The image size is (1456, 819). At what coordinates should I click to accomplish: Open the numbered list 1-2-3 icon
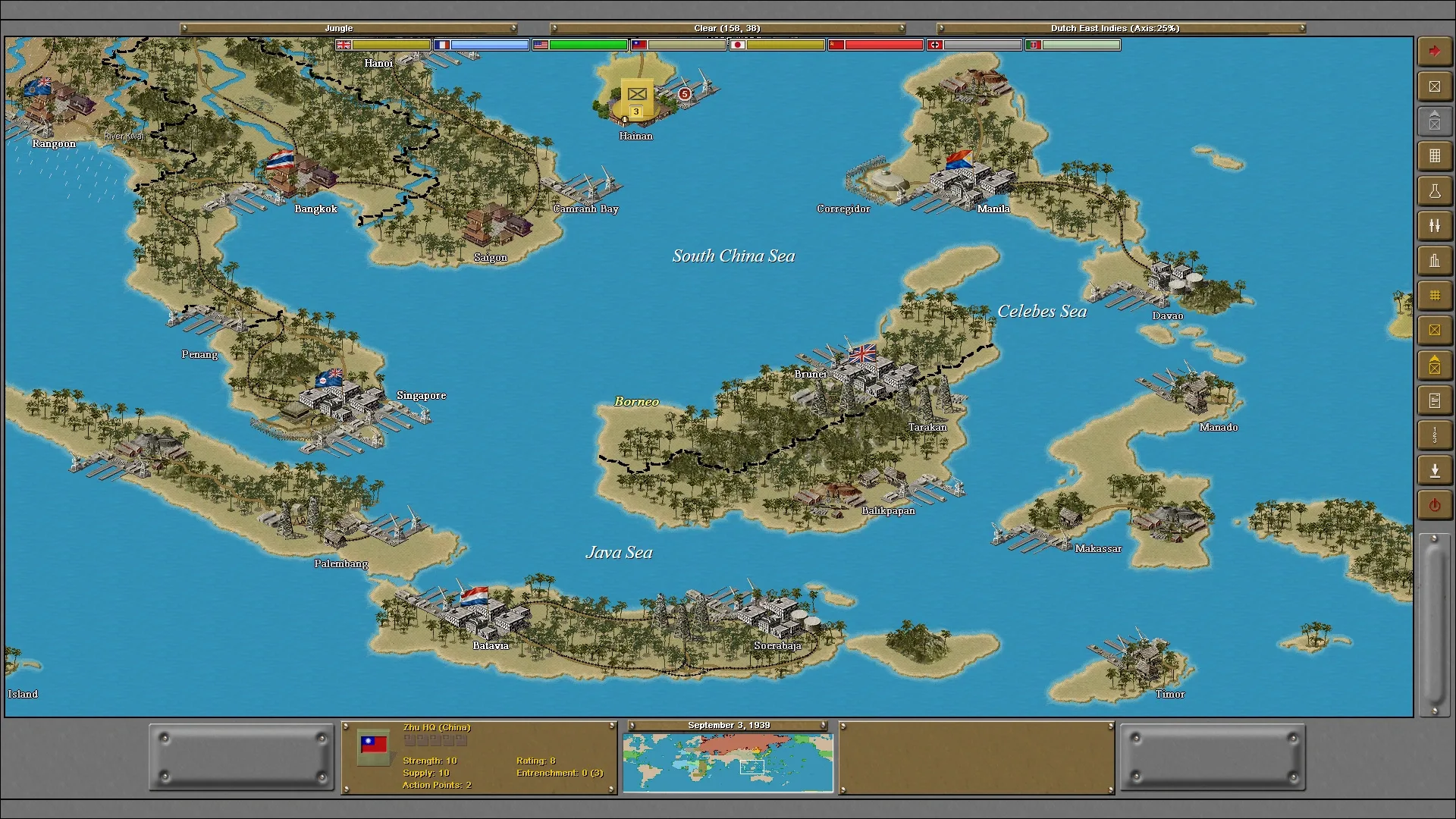pos(1434,435)
